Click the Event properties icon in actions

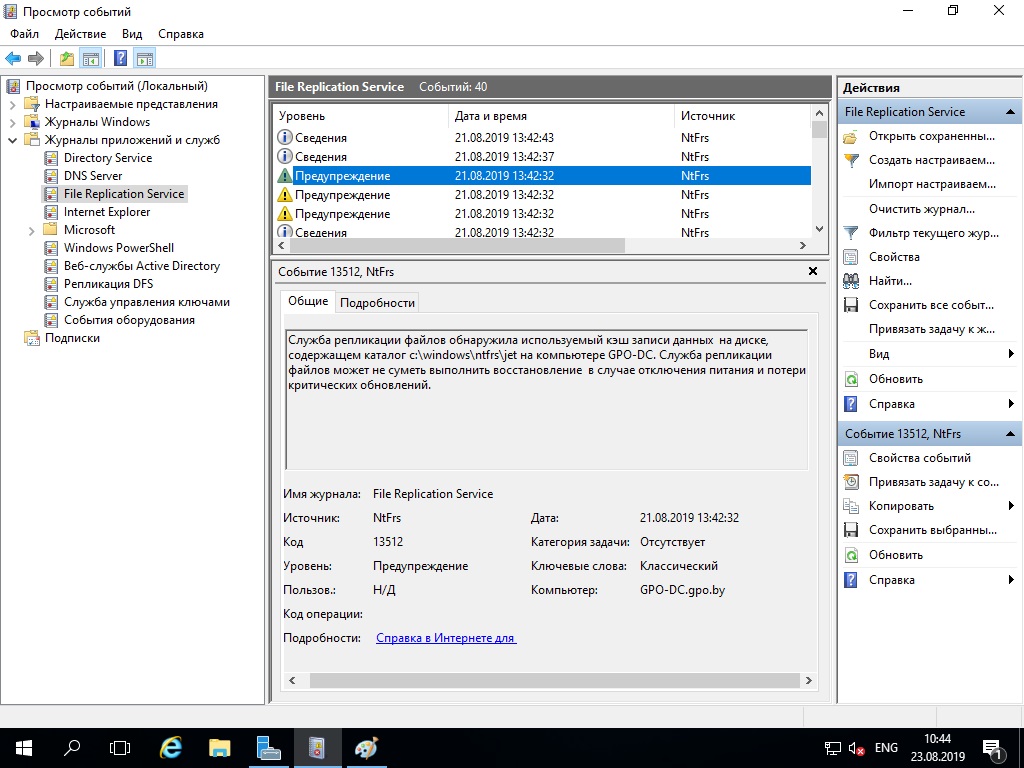coord(850,458)
